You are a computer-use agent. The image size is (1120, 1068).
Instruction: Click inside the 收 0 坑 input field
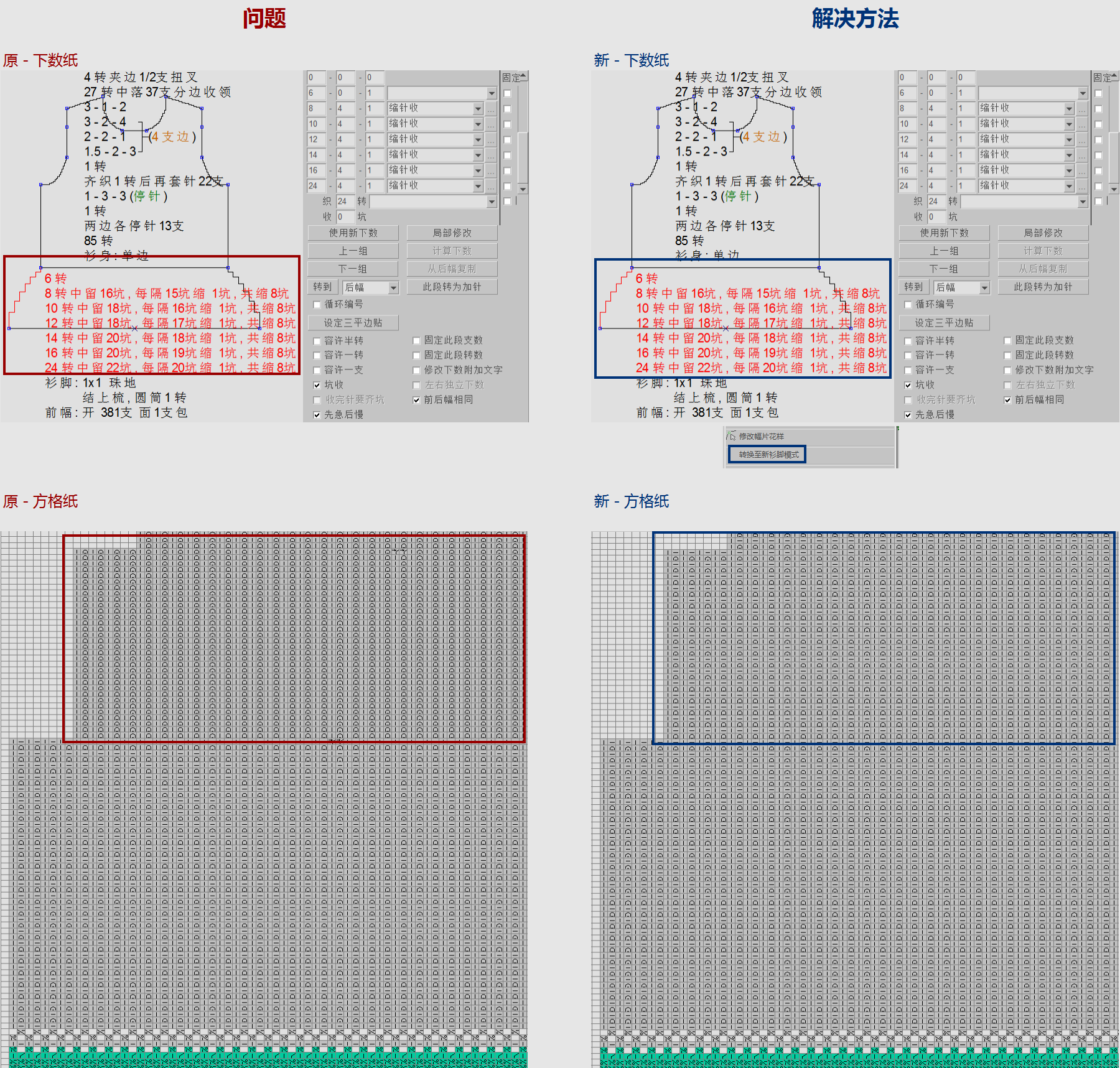click(x=346, y=218)
